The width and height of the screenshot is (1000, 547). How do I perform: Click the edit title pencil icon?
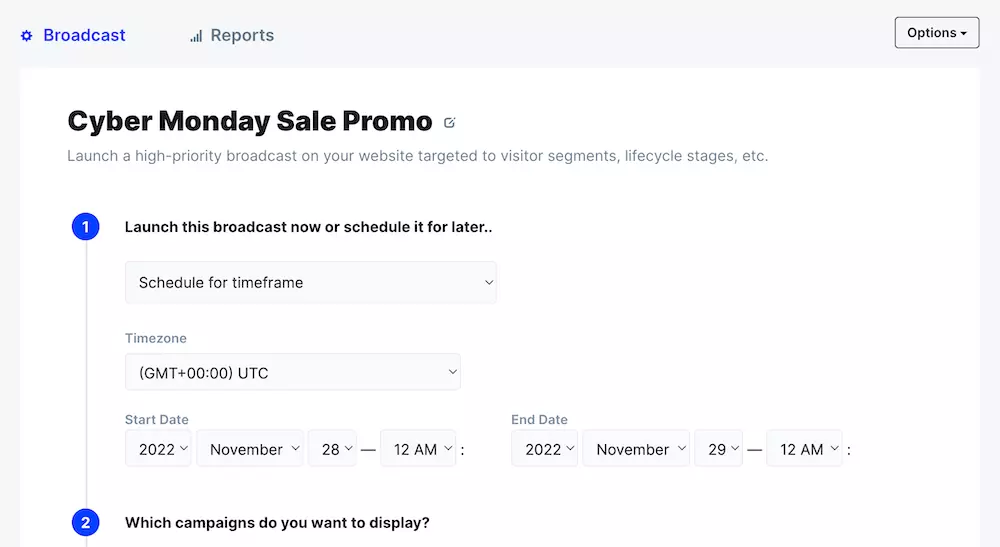point(449,123)
